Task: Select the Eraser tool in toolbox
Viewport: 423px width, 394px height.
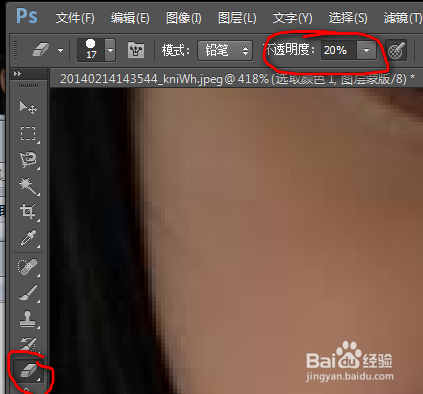Action: coord(29,370)
